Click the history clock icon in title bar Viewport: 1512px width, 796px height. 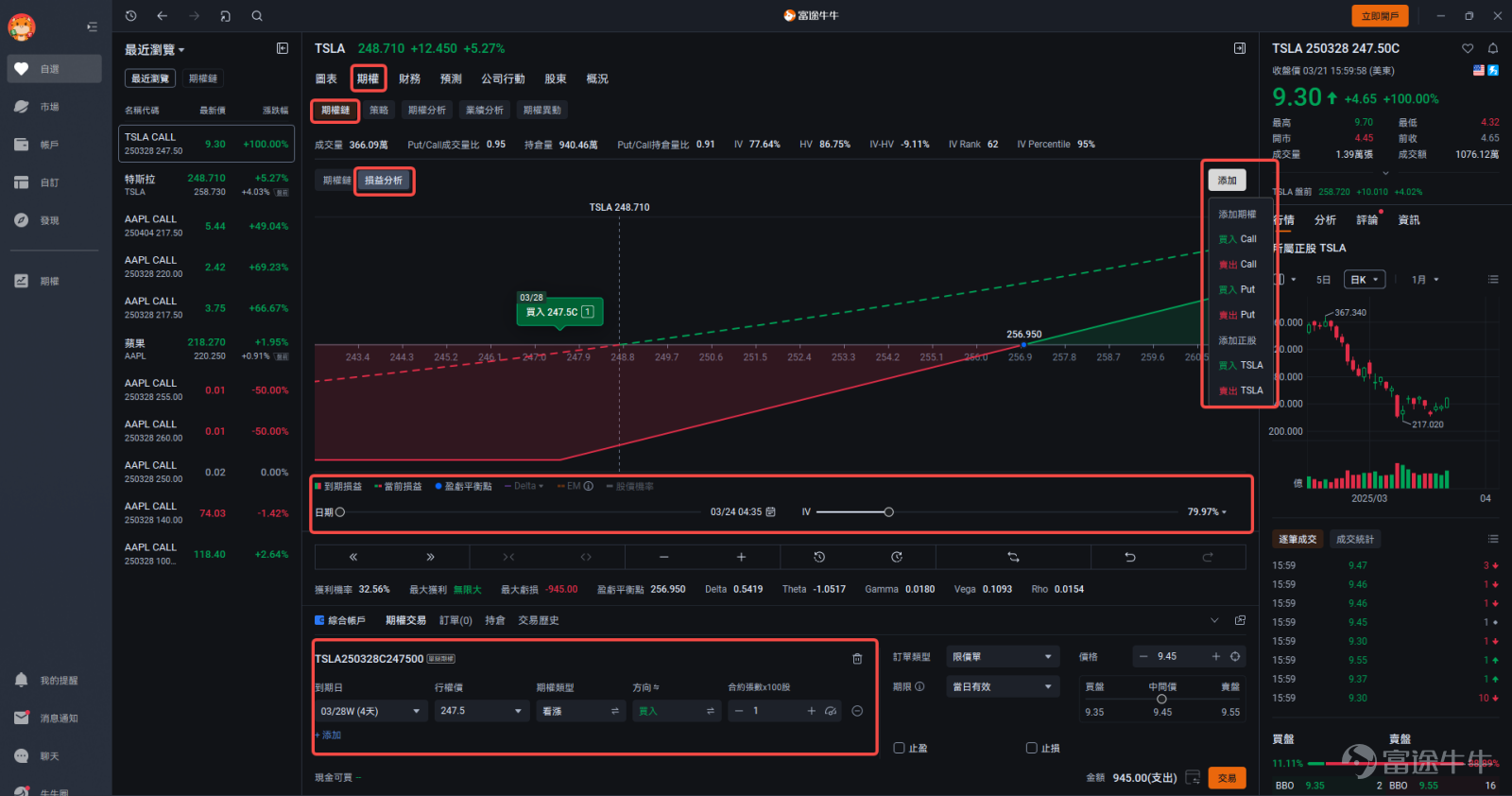click(x=130, y=16)
